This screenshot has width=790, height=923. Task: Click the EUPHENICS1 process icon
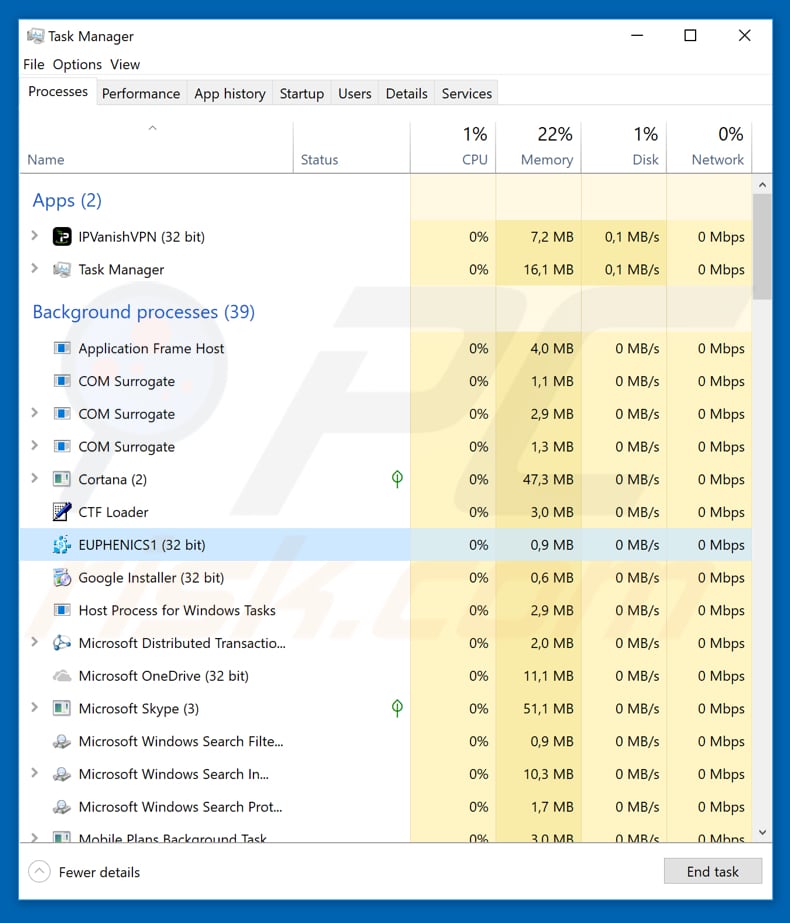[62, 545]
